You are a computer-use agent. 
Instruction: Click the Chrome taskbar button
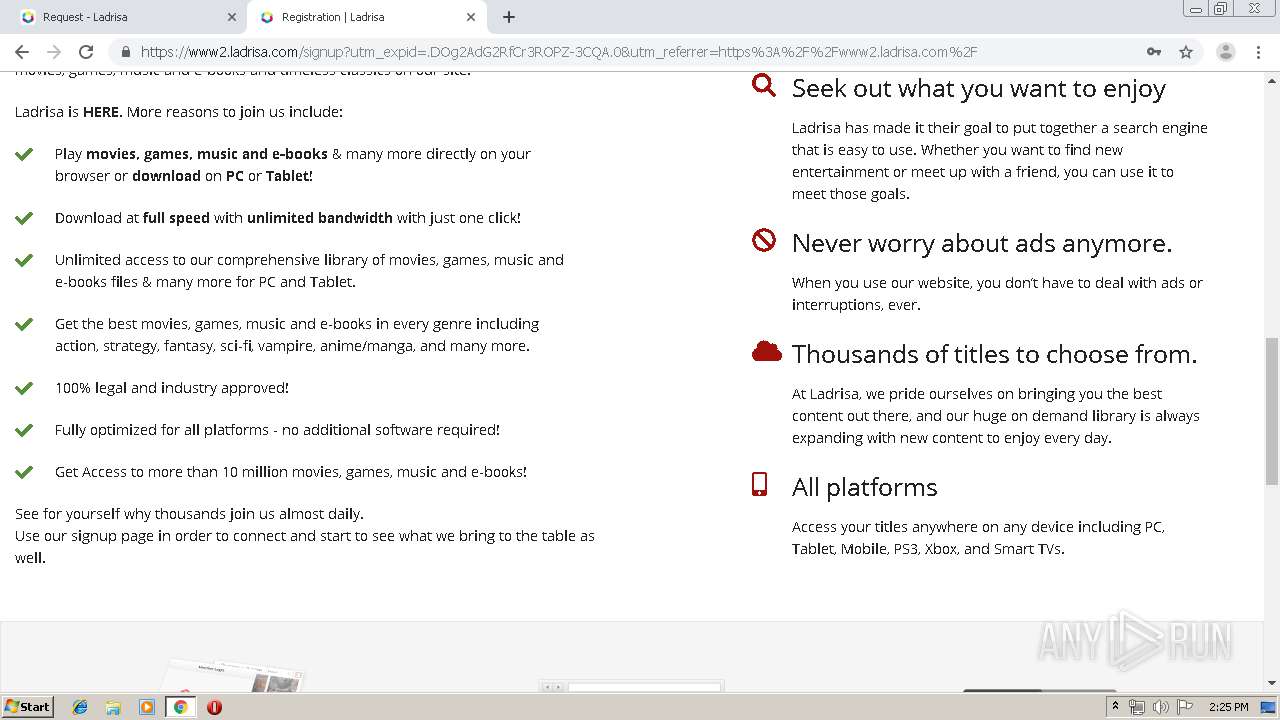pos(181,707)
